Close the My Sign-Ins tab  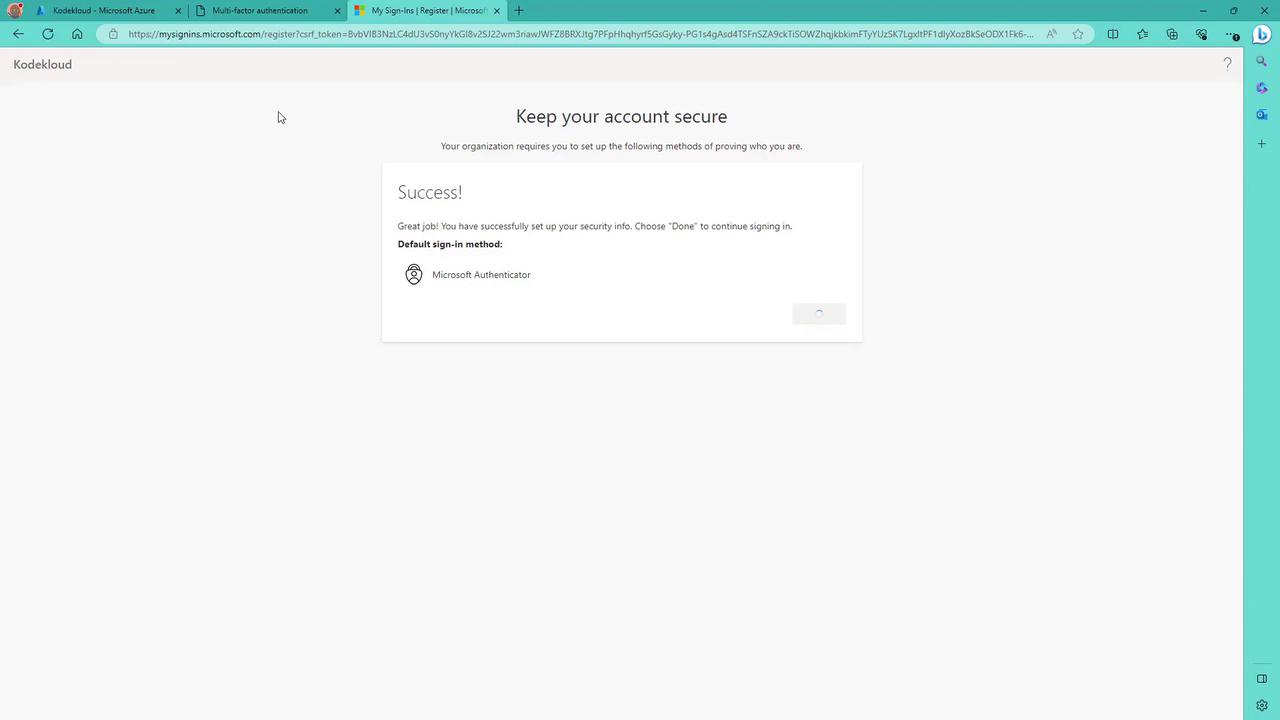(x=496, y=11)
